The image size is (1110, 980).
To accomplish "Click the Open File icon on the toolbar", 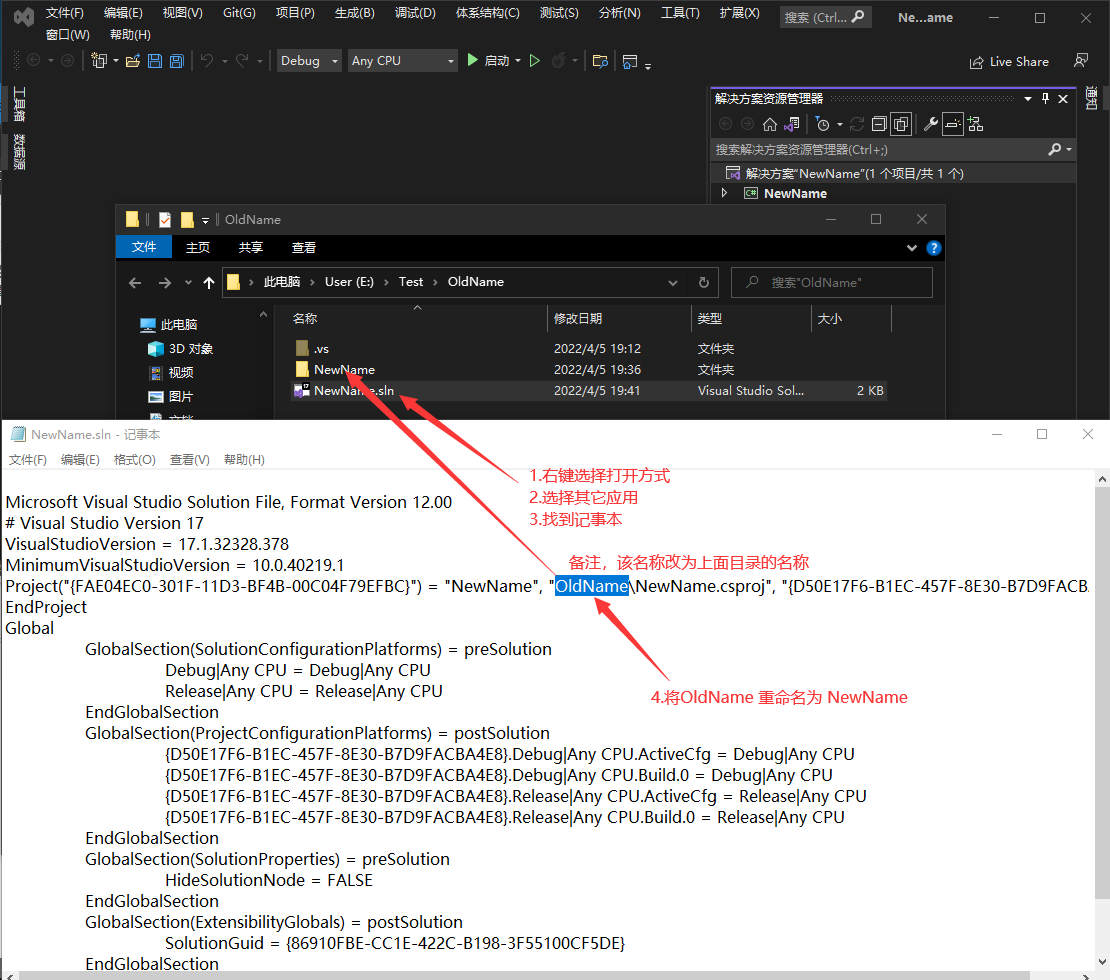I will [133, 61].
